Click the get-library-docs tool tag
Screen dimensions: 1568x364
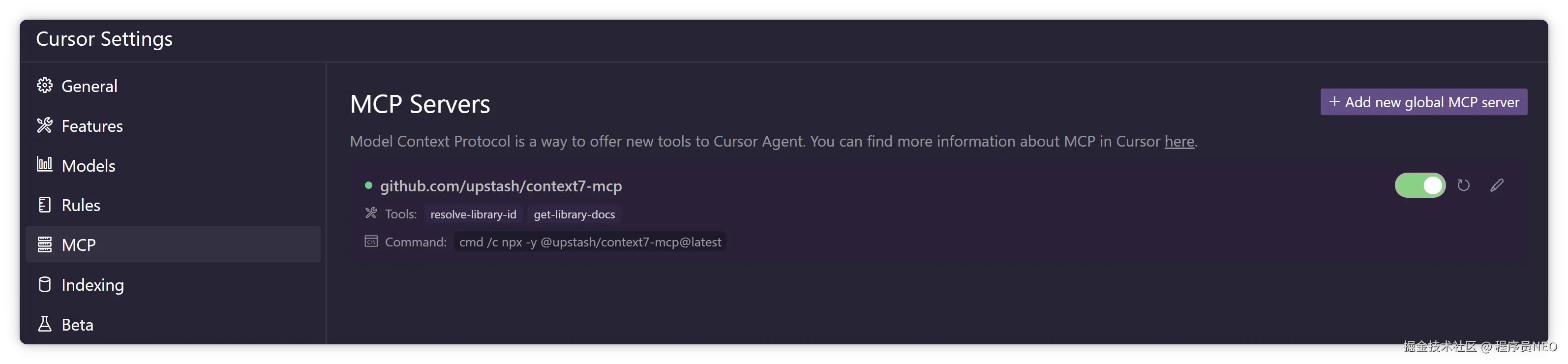574,214
